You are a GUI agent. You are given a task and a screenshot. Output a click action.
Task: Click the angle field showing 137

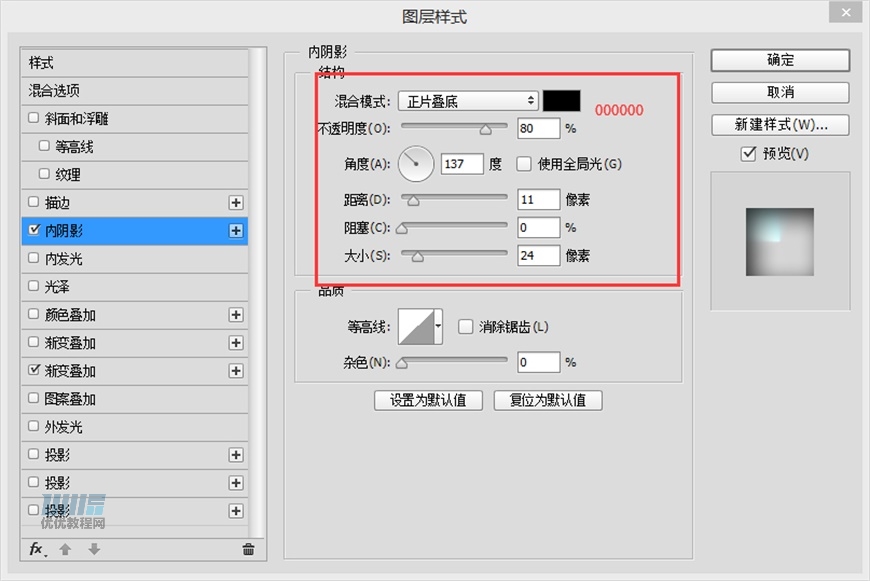[x=462, y=164]
